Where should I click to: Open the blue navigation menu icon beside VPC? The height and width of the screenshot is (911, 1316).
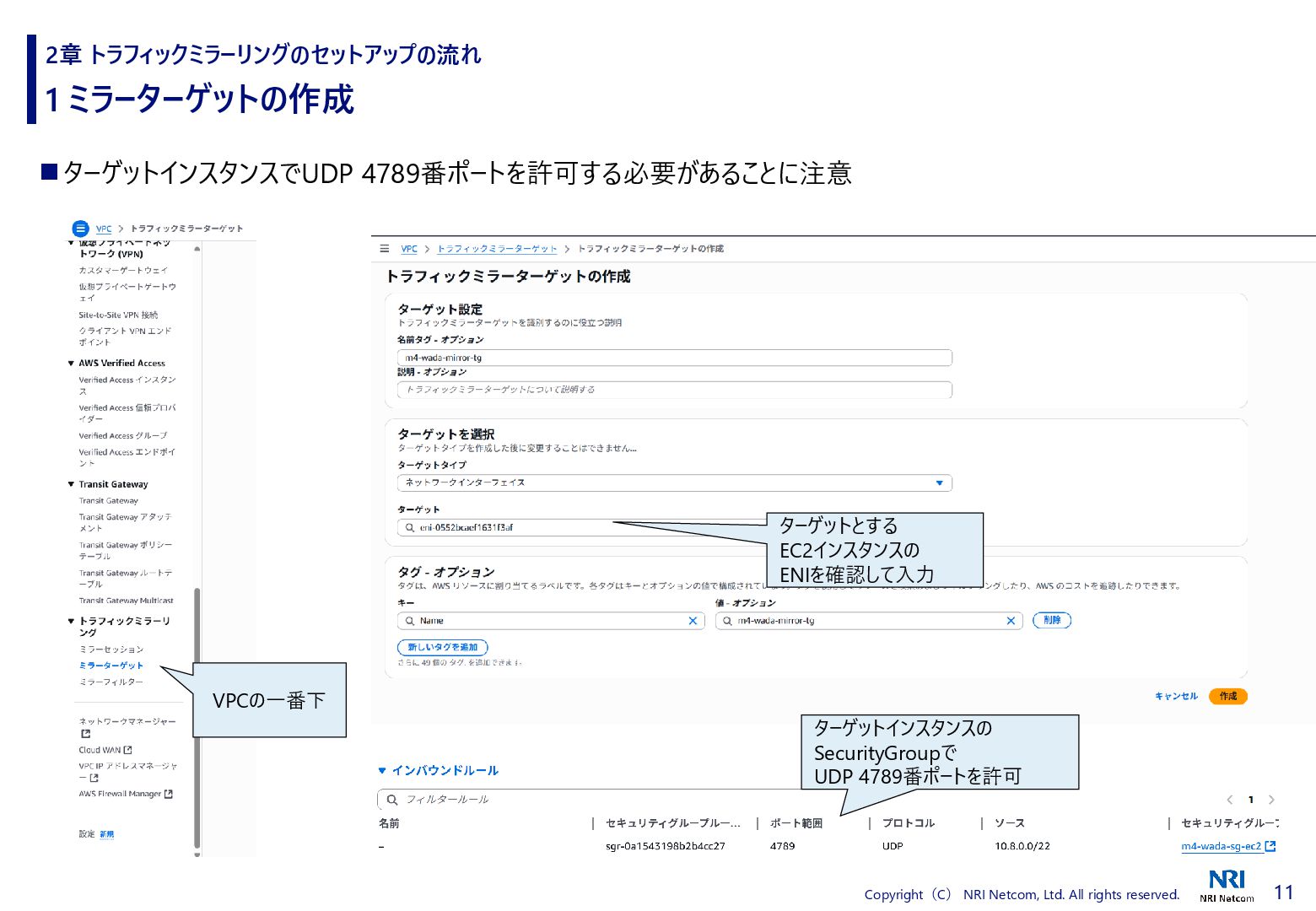tap(80, 229)
